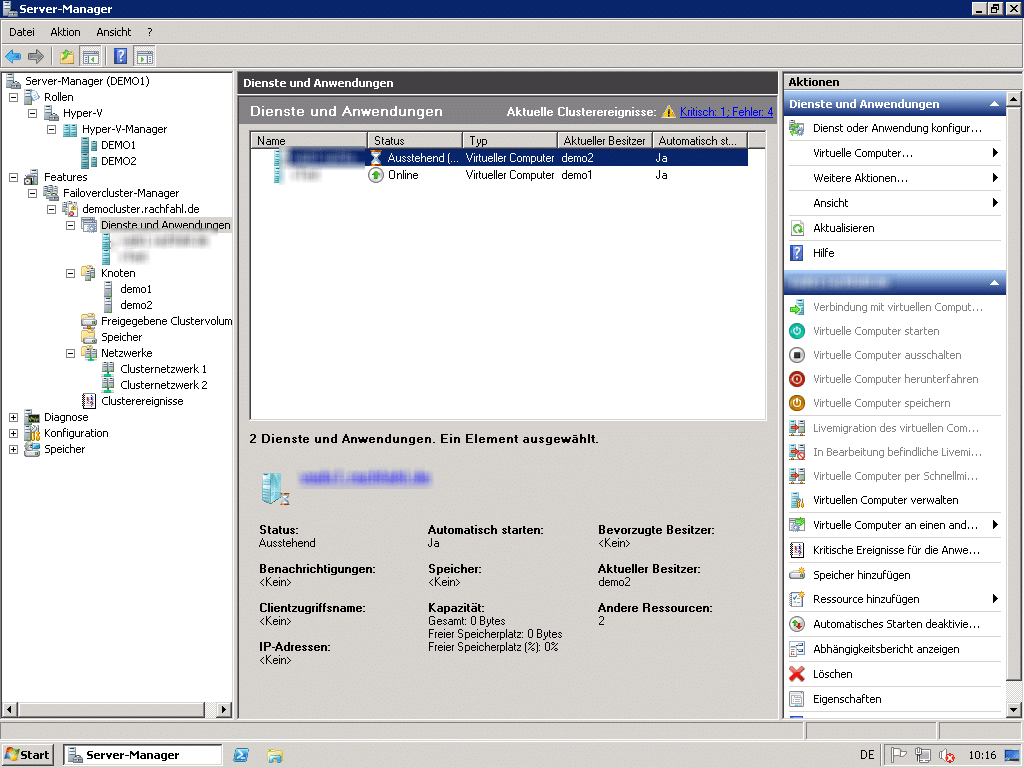
Task: Click the Livemigration des virtuellen Computers icon
Action: click(797, 428)
